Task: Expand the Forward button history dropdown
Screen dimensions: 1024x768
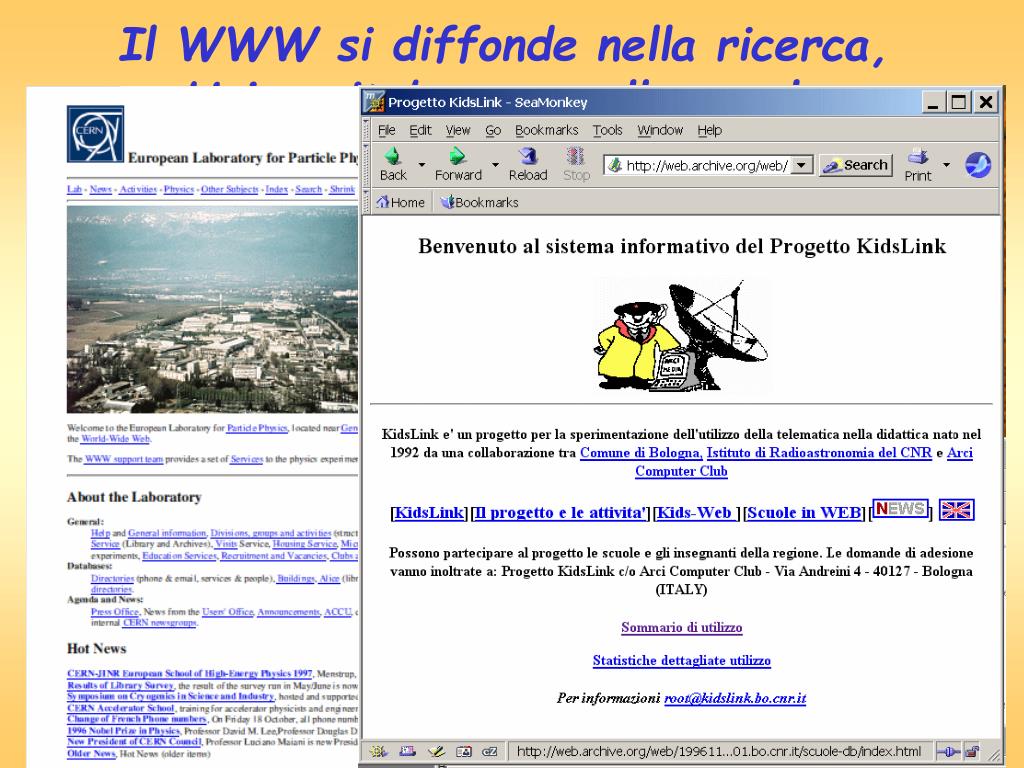Action: [x=495, y=165]
